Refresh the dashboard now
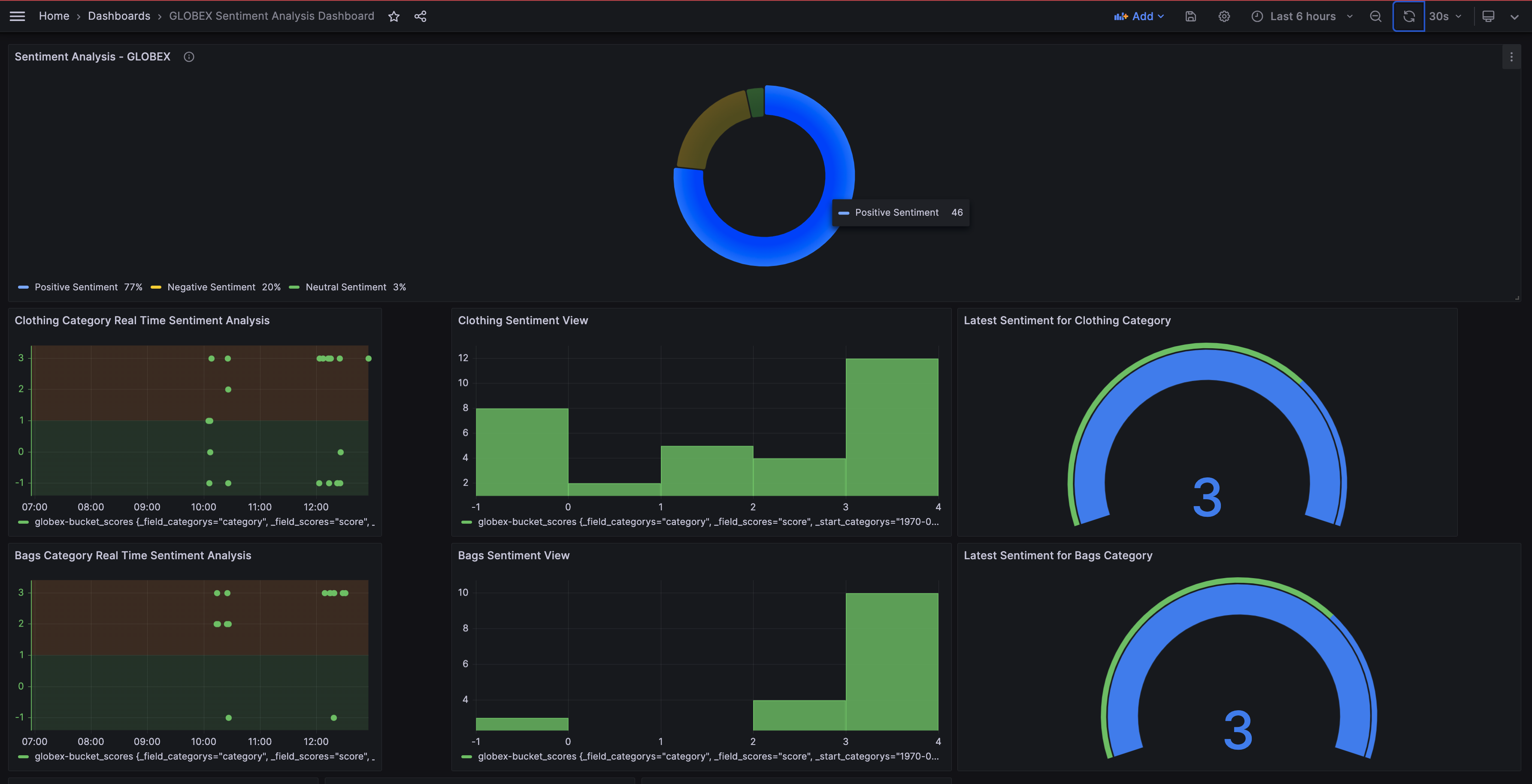1532x784 pixels. pos(1409,16)
